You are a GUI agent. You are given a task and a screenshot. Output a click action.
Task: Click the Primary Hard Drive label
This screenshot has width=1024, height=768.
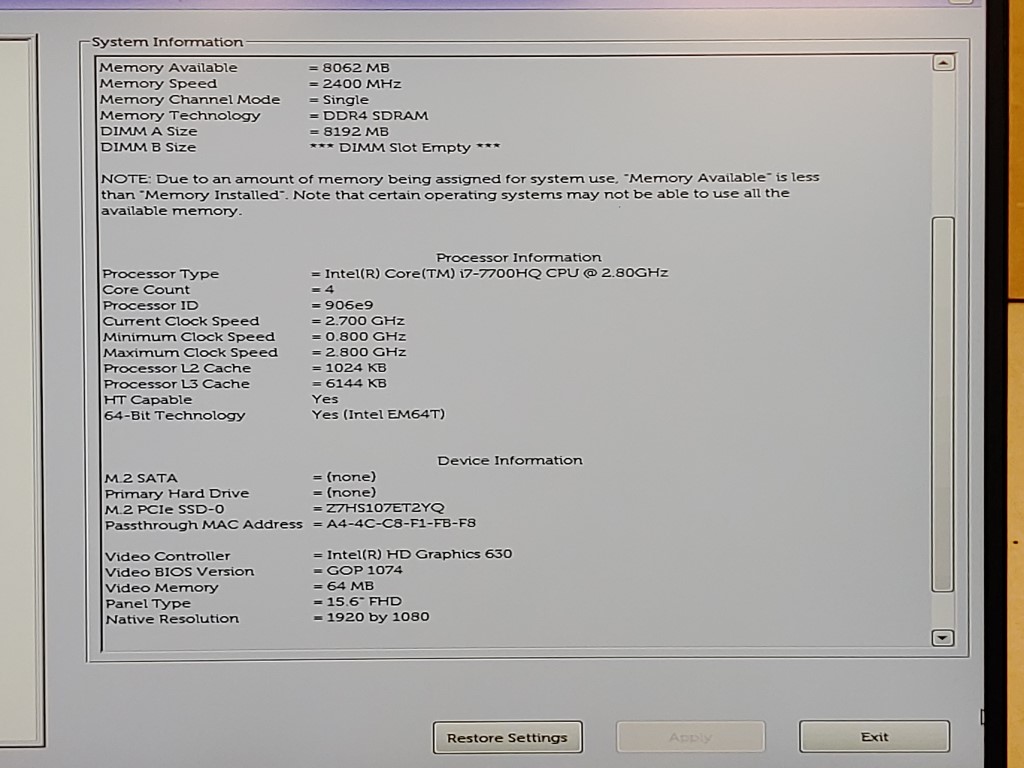pyautogui.click(x=177, y=494)
